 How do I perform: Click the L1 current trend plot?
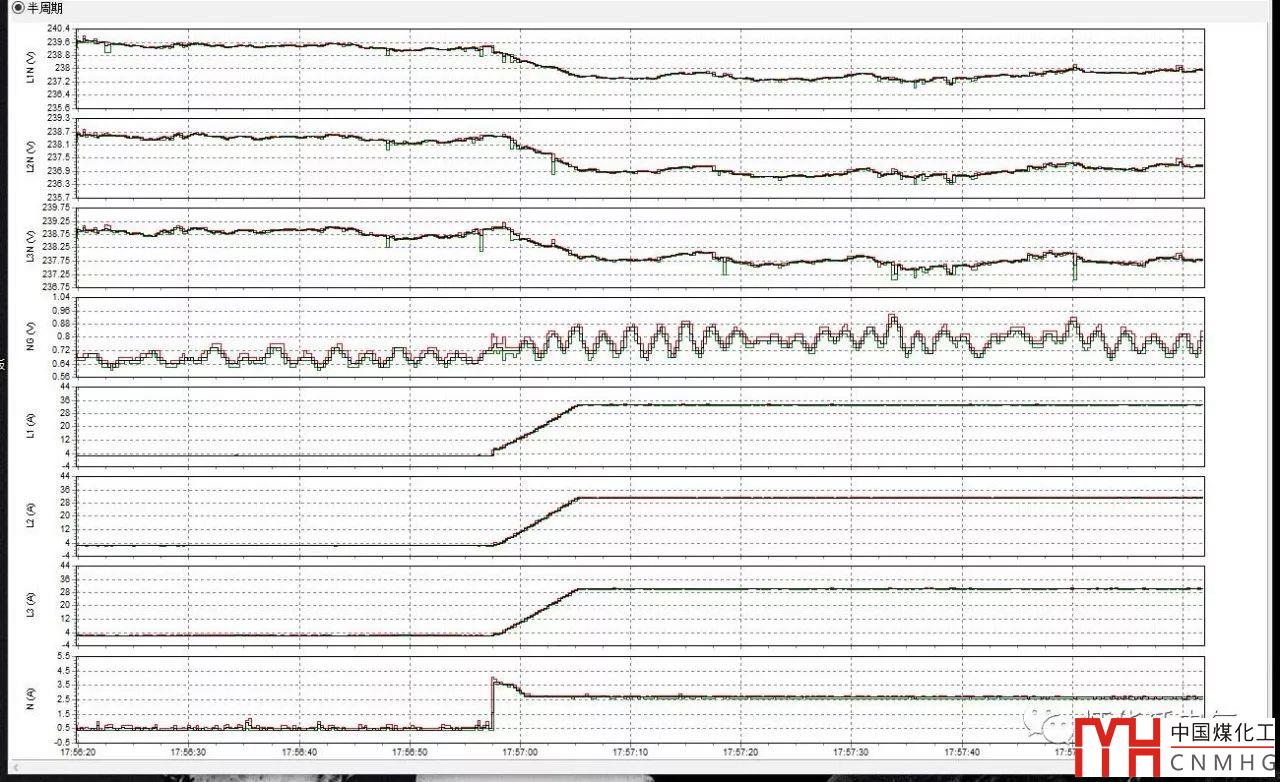[640, 426]
